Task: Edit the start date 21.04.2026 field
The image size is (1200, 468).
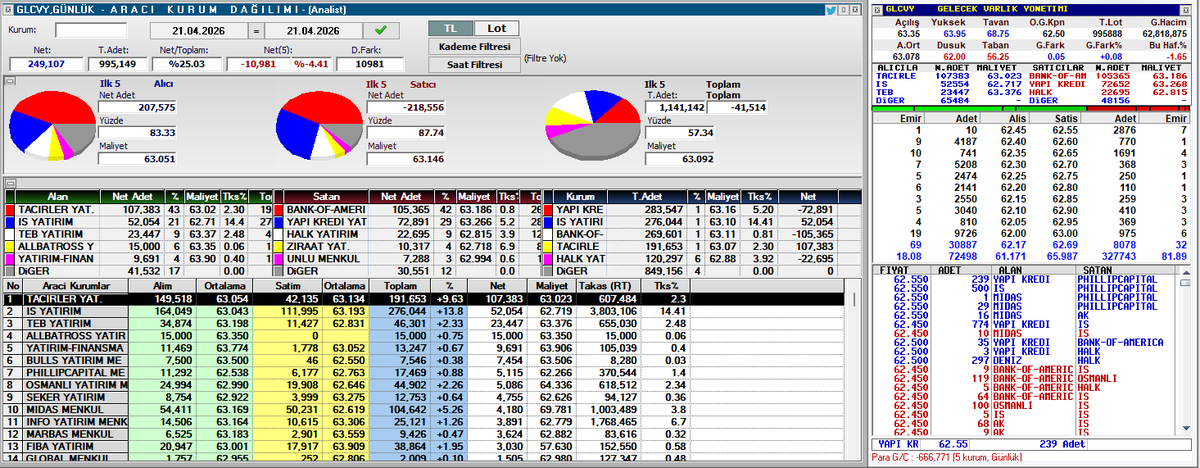Action: 198,30
